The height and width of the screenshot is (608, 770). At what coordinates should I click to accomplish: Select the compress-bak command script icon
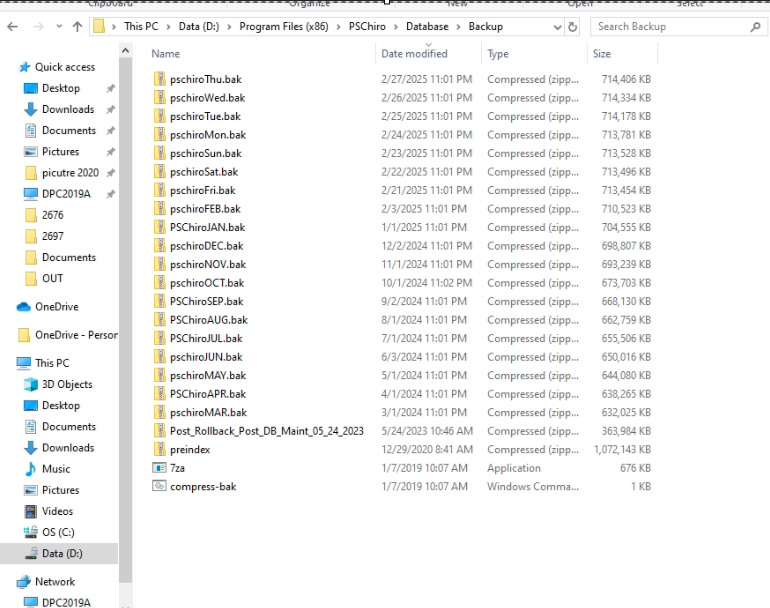(x=159, y=486)
